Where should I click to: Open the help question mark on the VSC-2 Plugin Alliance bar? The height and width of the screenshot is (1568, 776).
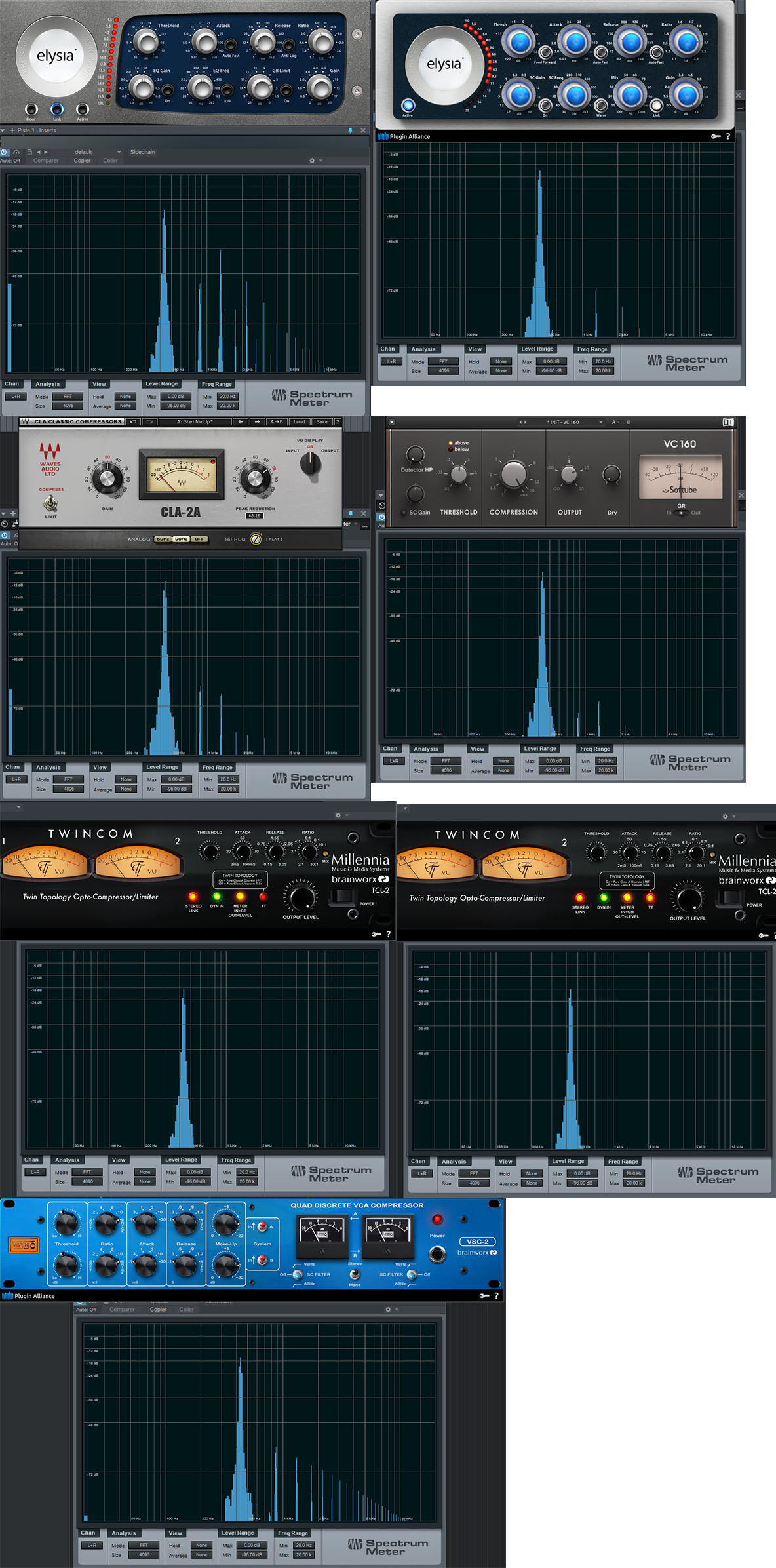pyautogui.click(x=497, y=1295)
